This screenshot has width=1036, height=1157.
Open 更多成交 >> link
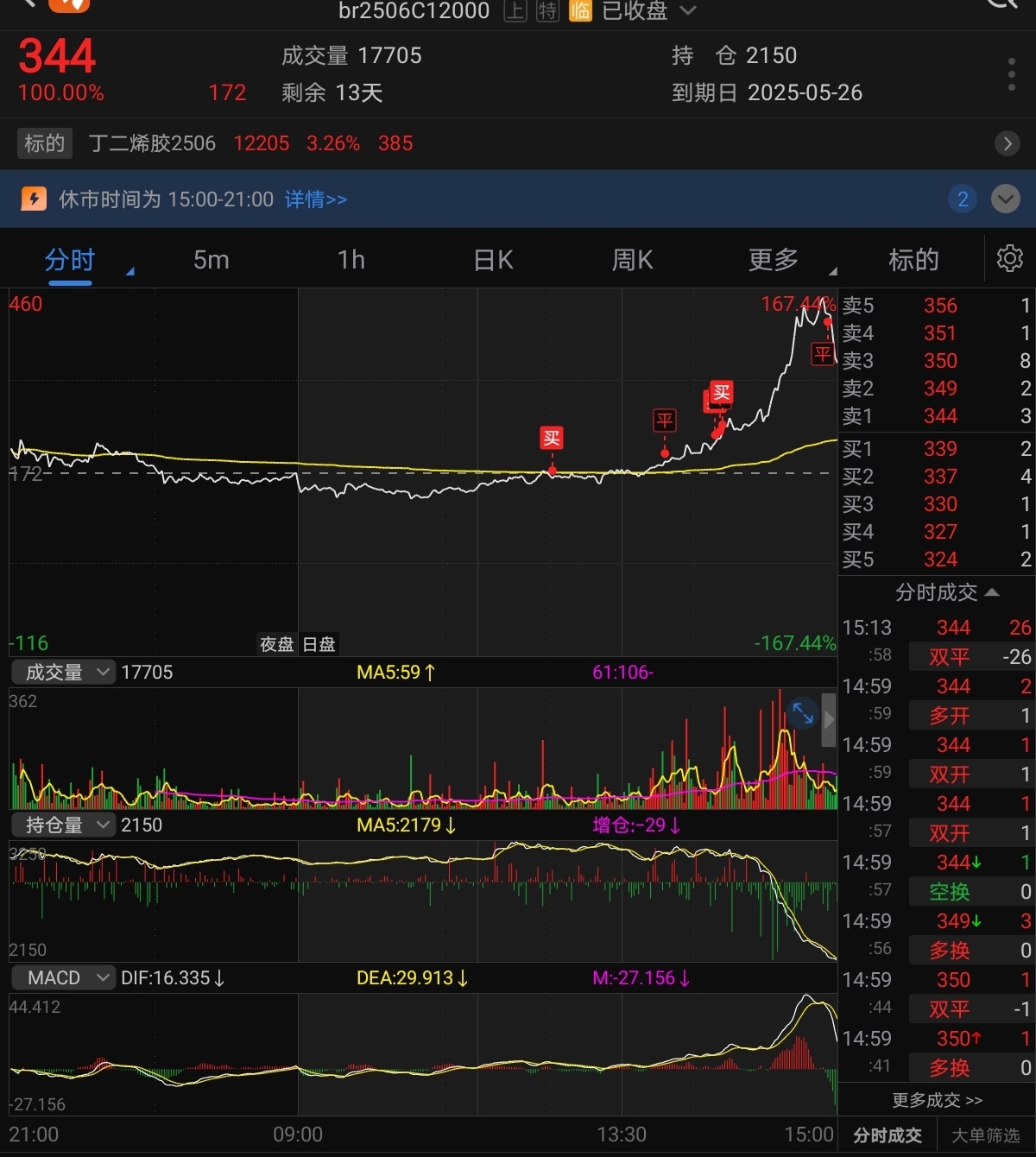(937, 1100)
